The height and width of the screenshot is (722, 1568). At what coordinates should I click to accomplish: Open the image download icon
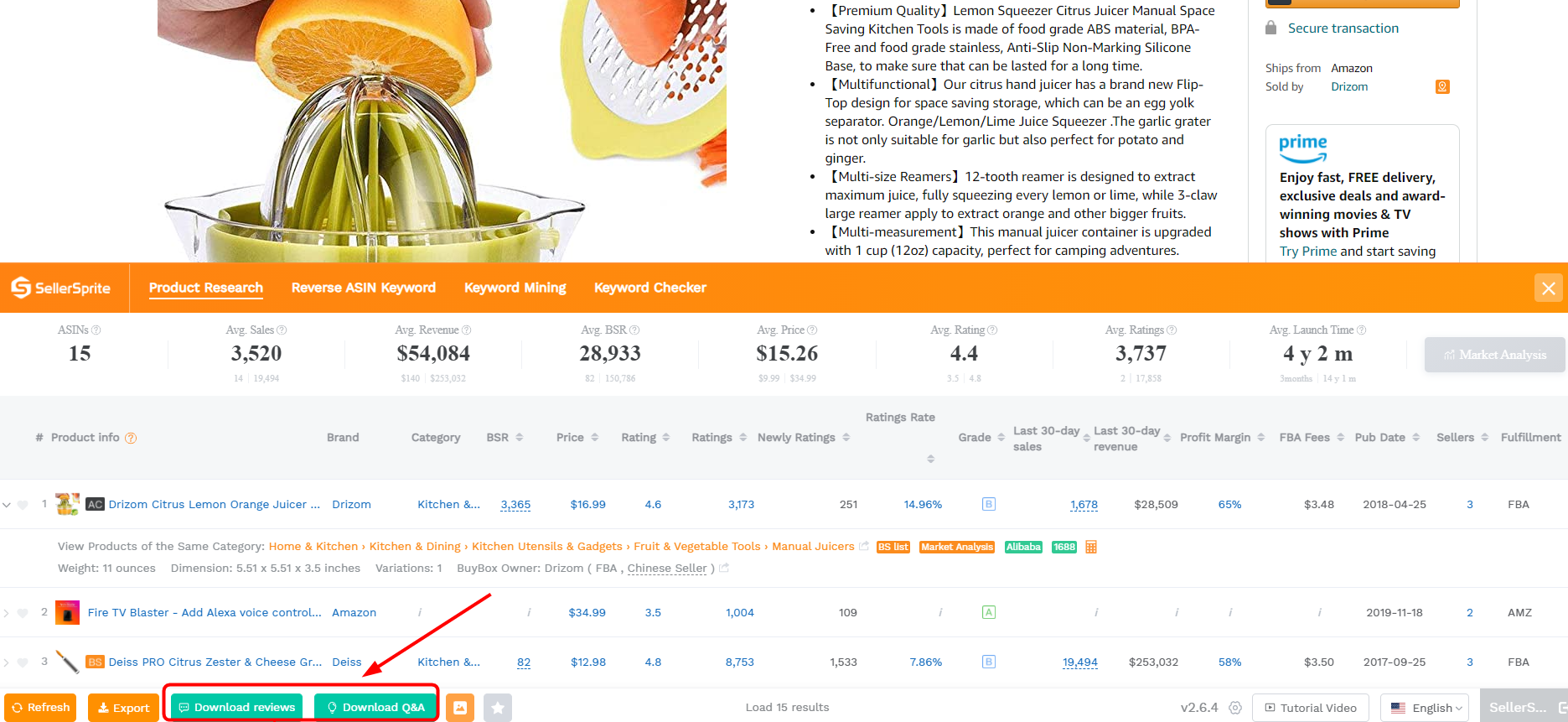point(460,708)
